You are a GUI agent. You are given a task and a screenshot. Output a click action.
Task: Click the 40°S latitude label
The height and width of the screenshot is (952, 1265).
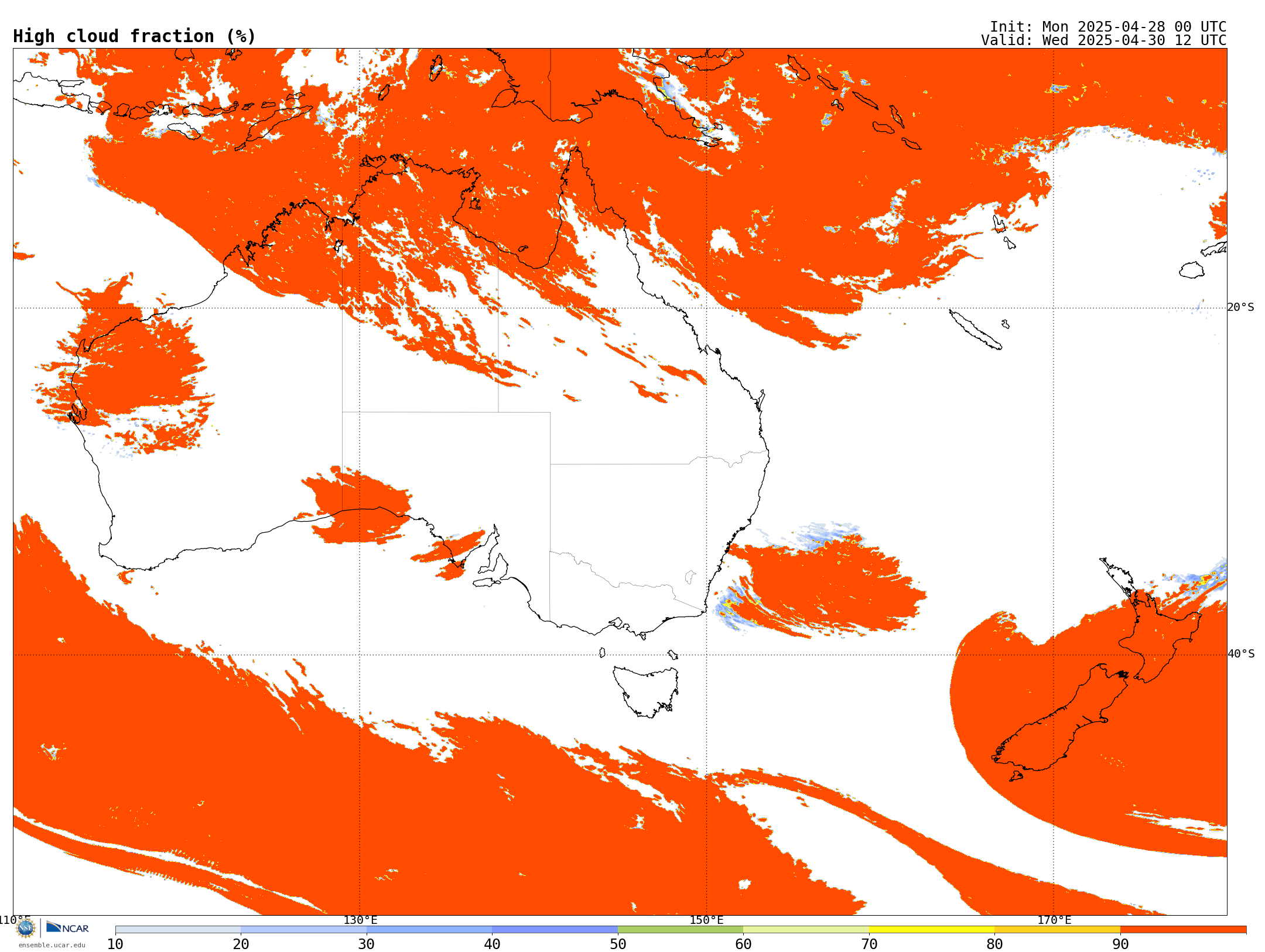tap(1241, 654)
